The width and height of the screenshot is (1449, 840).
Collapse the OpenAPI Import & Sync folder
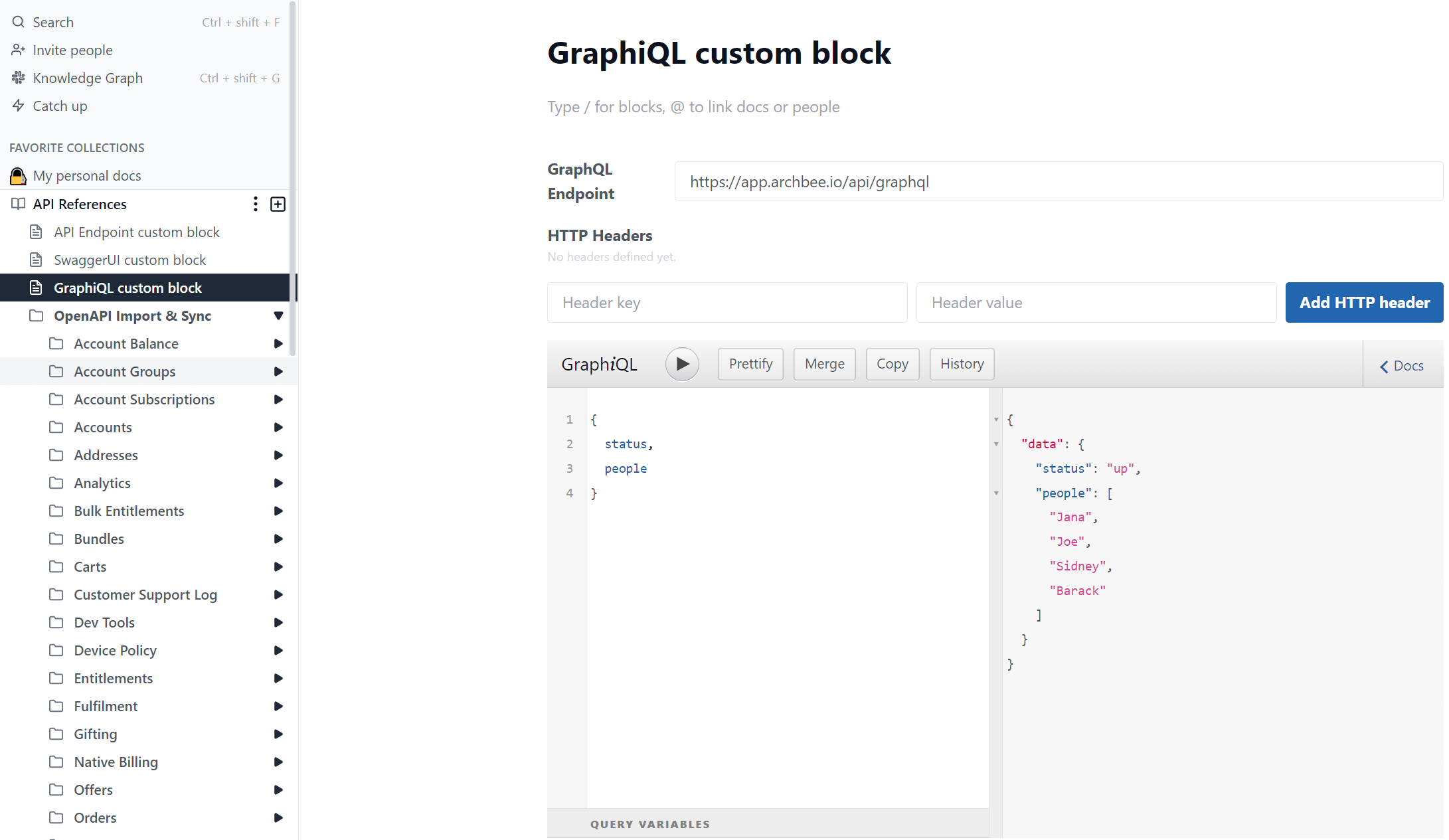tap(278, 315)
